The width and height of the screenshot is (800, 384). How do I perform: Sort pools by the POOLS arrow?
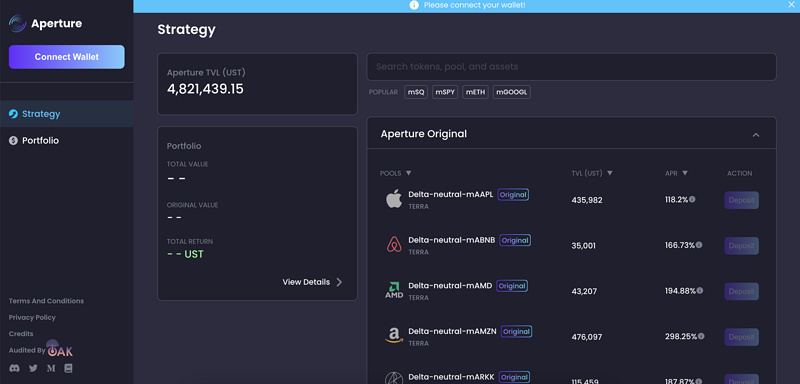(409, 173)
